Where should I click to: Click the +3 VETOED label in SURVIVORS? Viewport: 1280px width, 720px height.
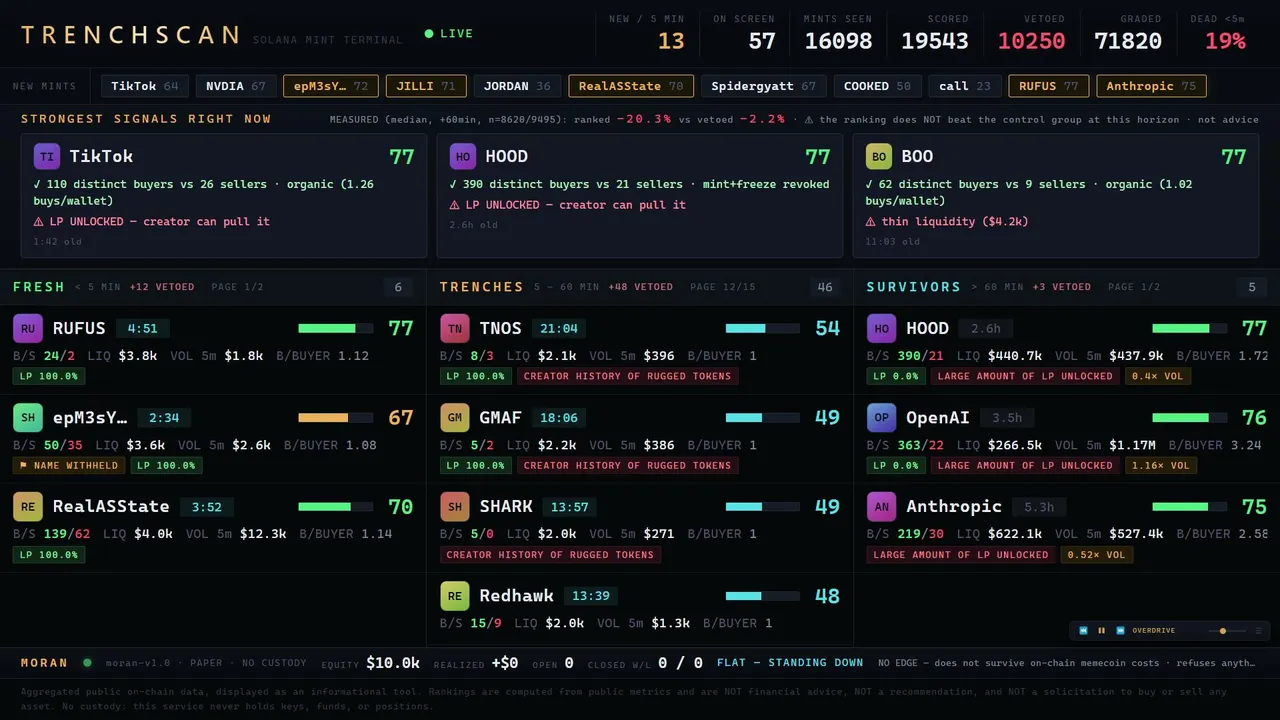coord(1062,287)
